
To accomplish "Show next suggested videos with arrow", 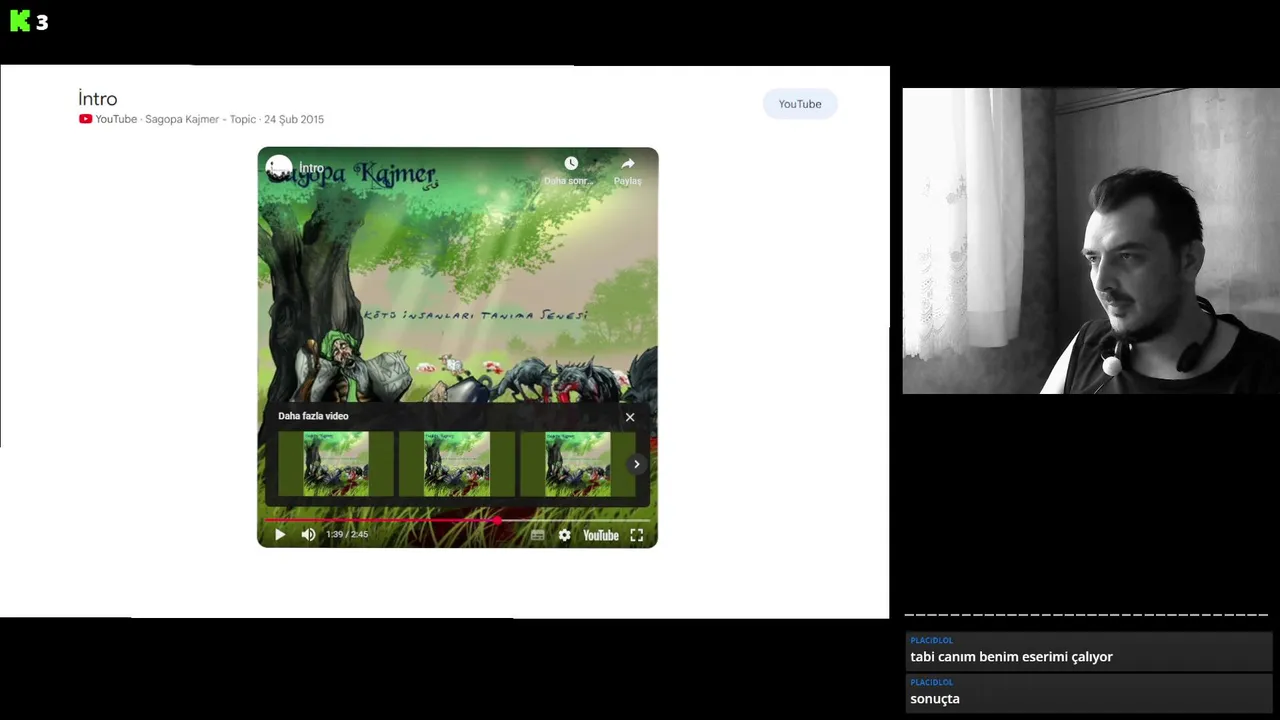I will click(x=636, y=464).
